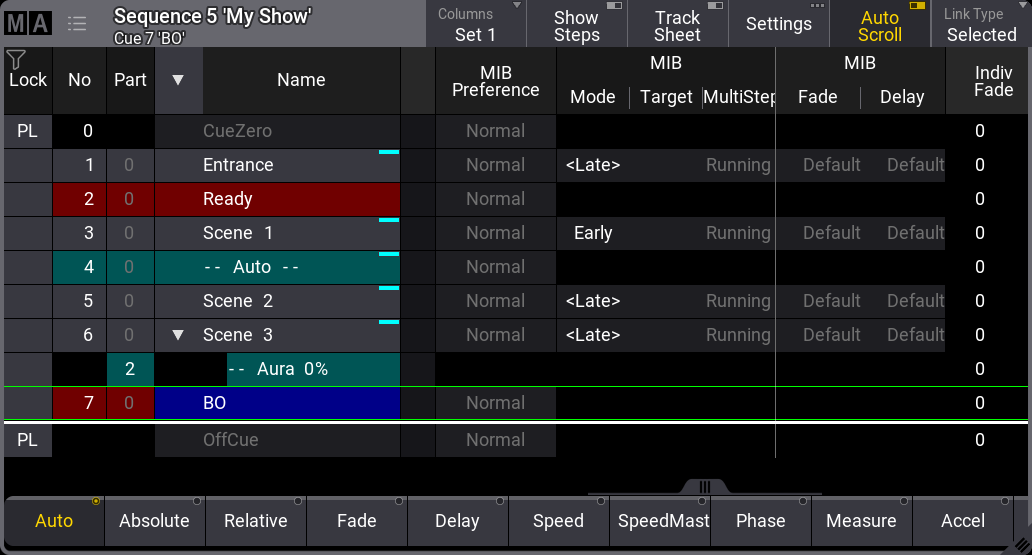Select the blue BO cue name cell
1032x555 pixels.
[x=278, y=403]
